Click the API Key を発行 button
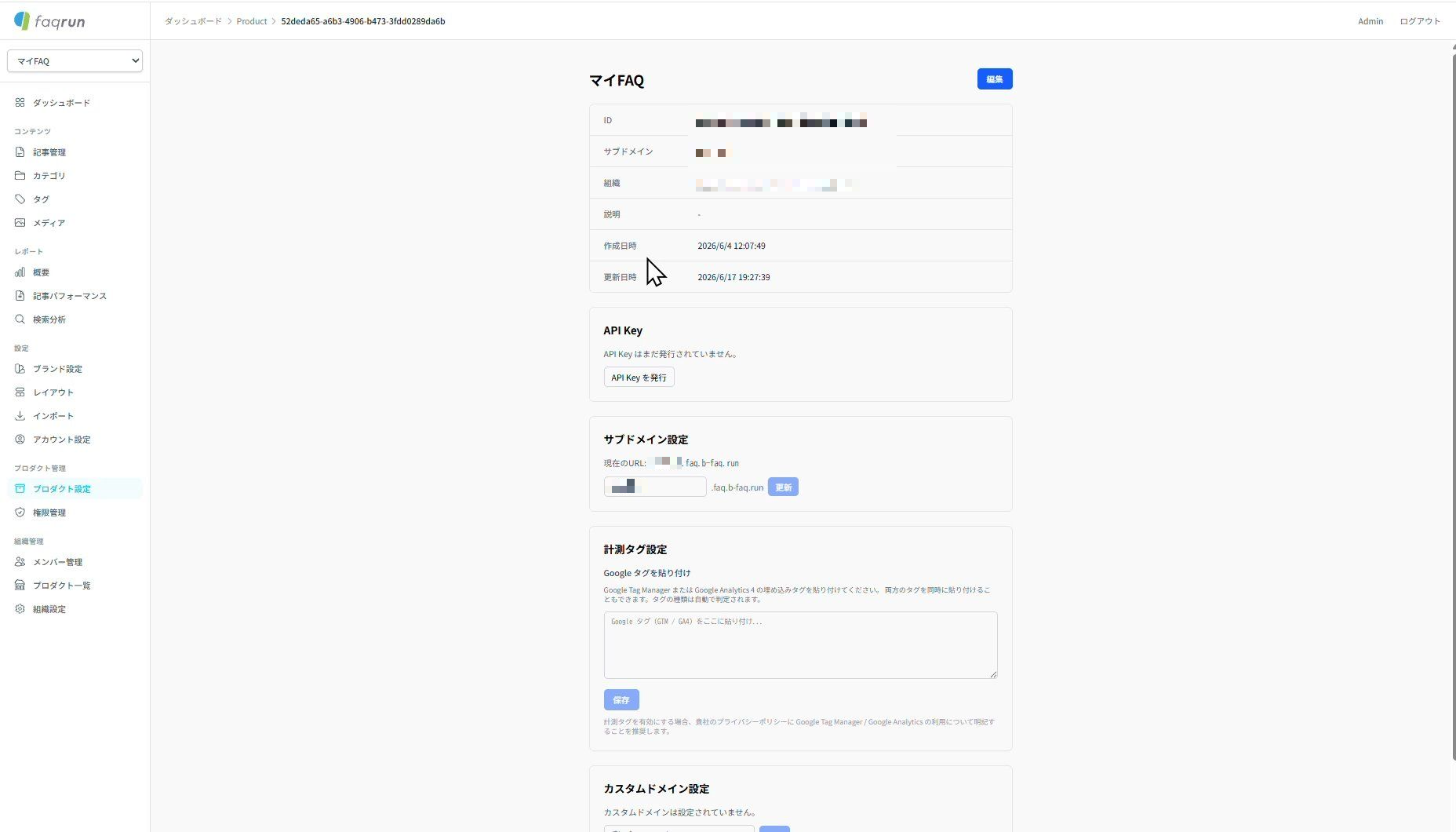The image size is (1456, 832). pyautogui.click(x=639, y=378)
